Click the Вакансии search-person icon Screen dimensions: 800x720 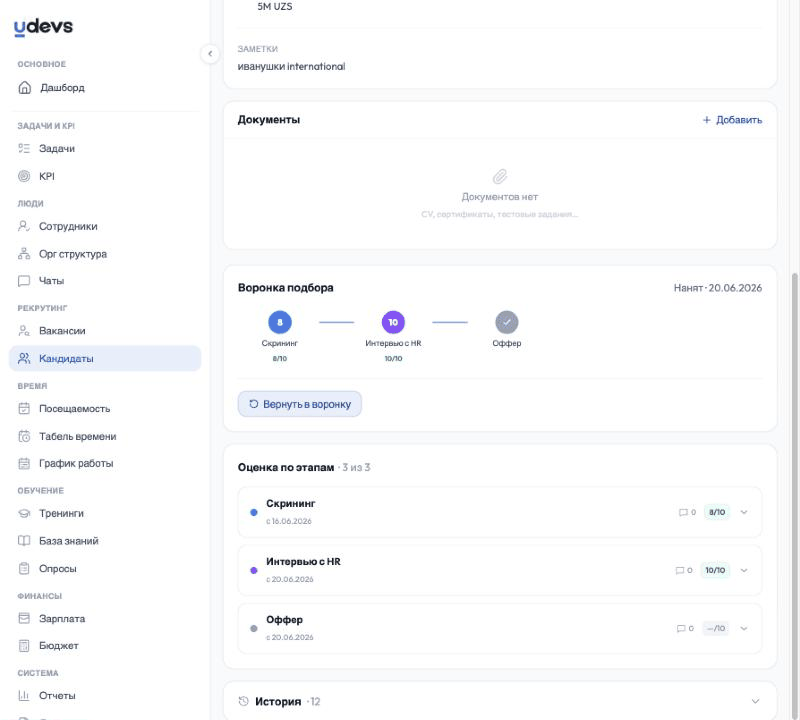tap(24, 331)
